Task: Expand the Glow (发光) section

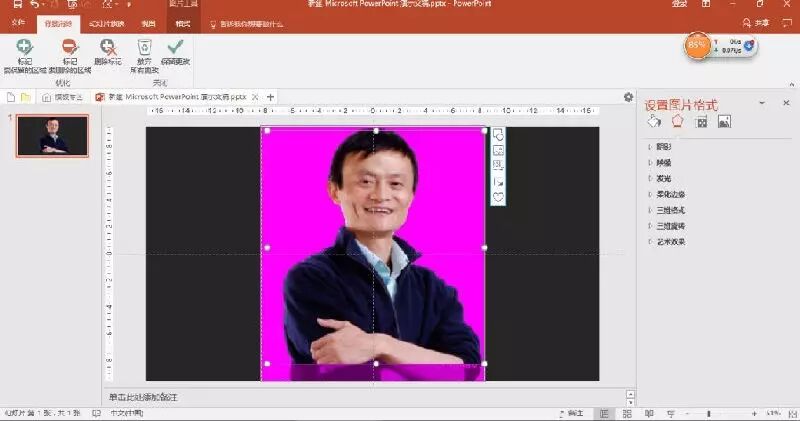Action: pos(664,179)
